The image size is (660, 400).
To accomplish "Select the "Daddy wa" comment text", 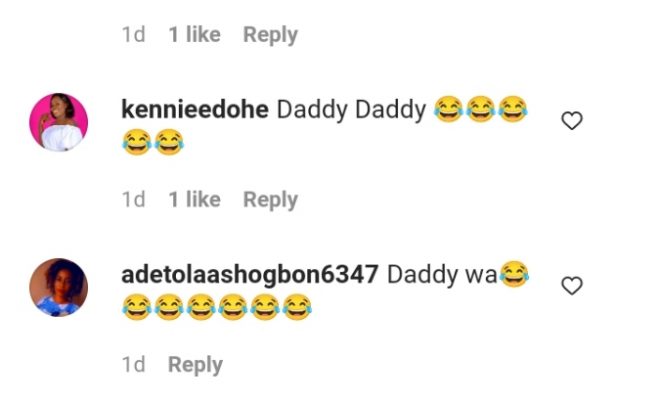I will [x=442, y=275].
